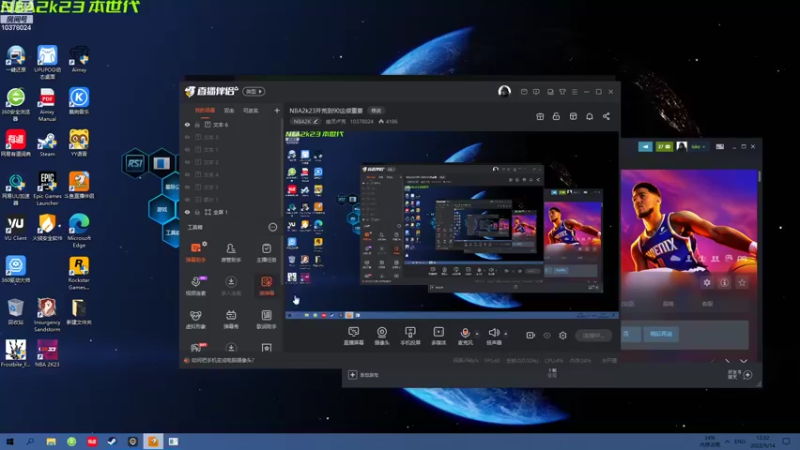Viewport: 800px width, 450px height.
Task: Click the info icon in Steam window
Action: (x=724, y=282)
